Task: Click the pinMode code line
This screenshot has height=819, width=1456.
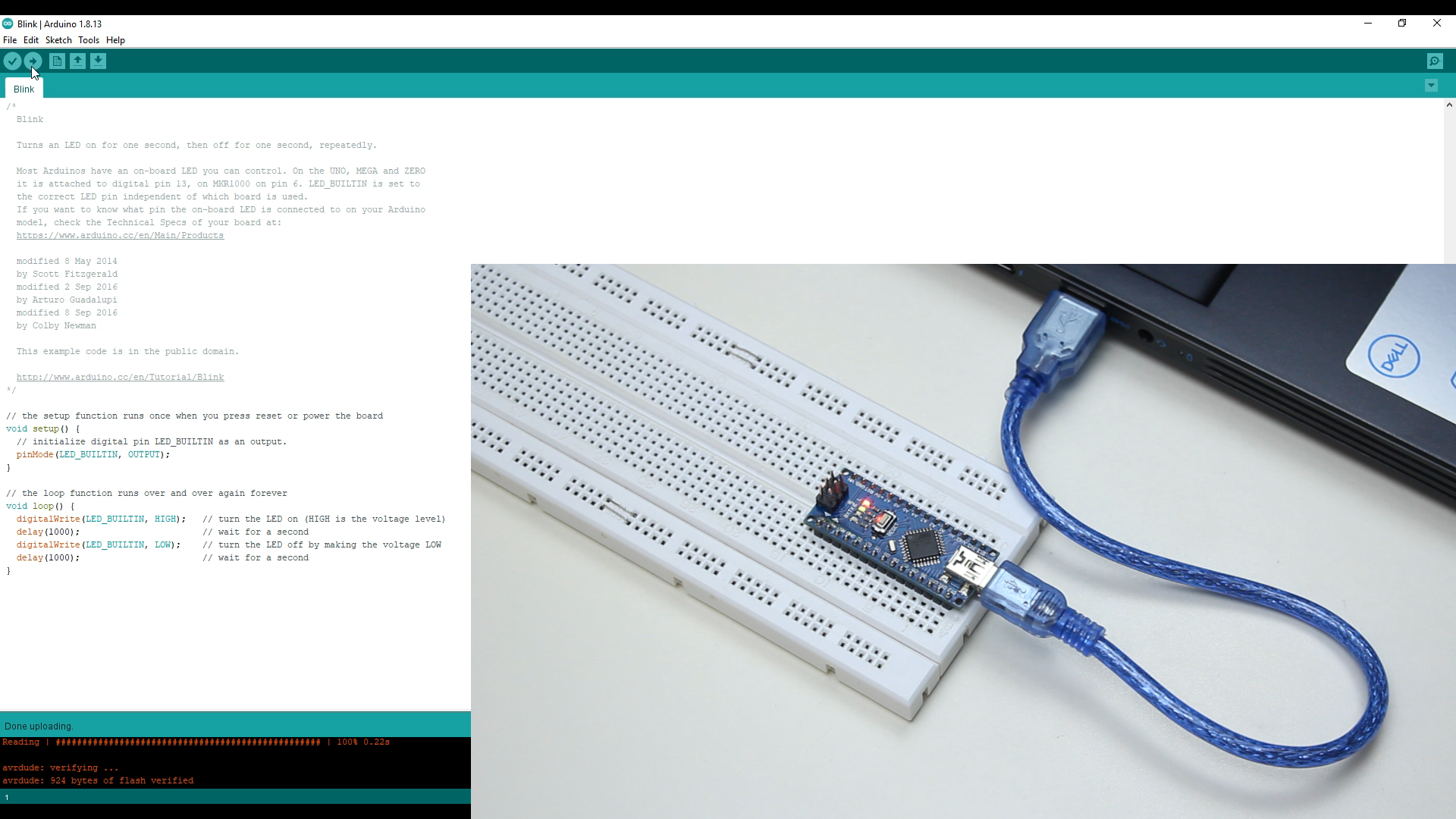Action: [93, 455]
